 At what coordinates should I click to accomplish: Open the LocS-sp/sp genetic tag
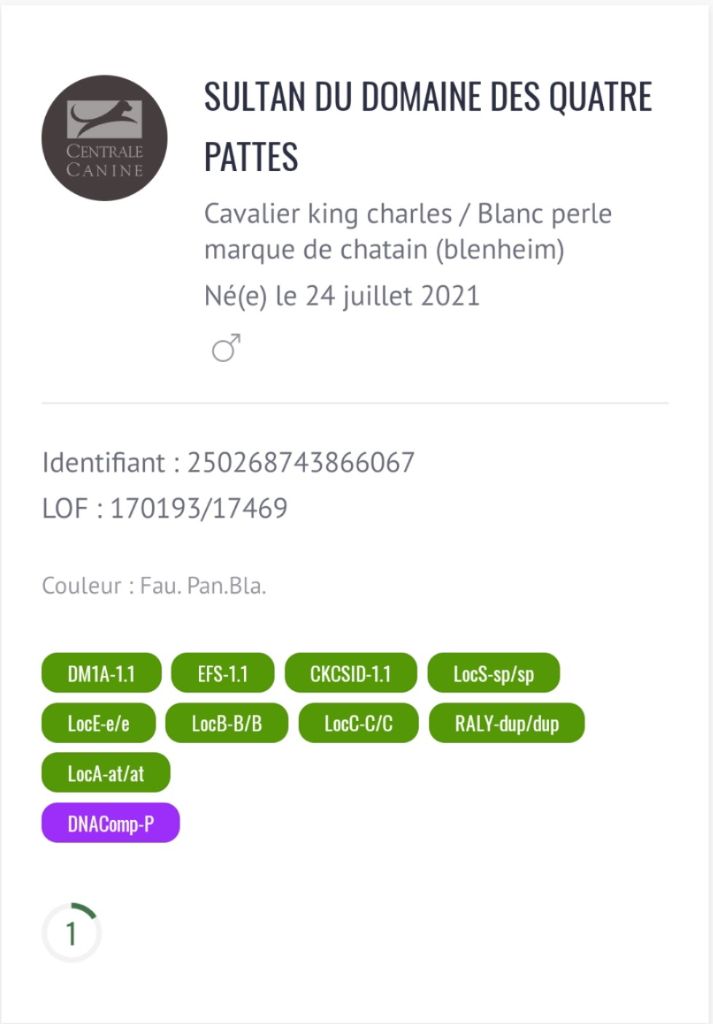[493, 673]
